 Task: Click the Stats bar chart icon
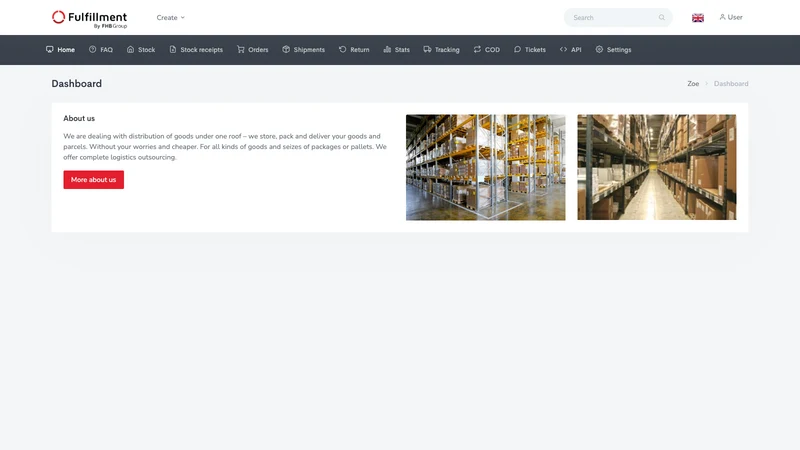click(x=387, y=49)
